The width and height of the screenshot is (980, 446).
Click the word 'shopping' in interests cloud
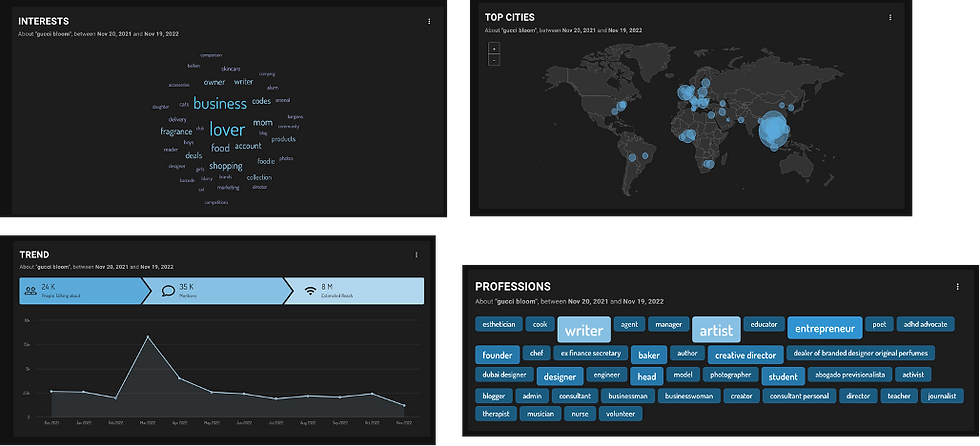click(x=226, y=166)
